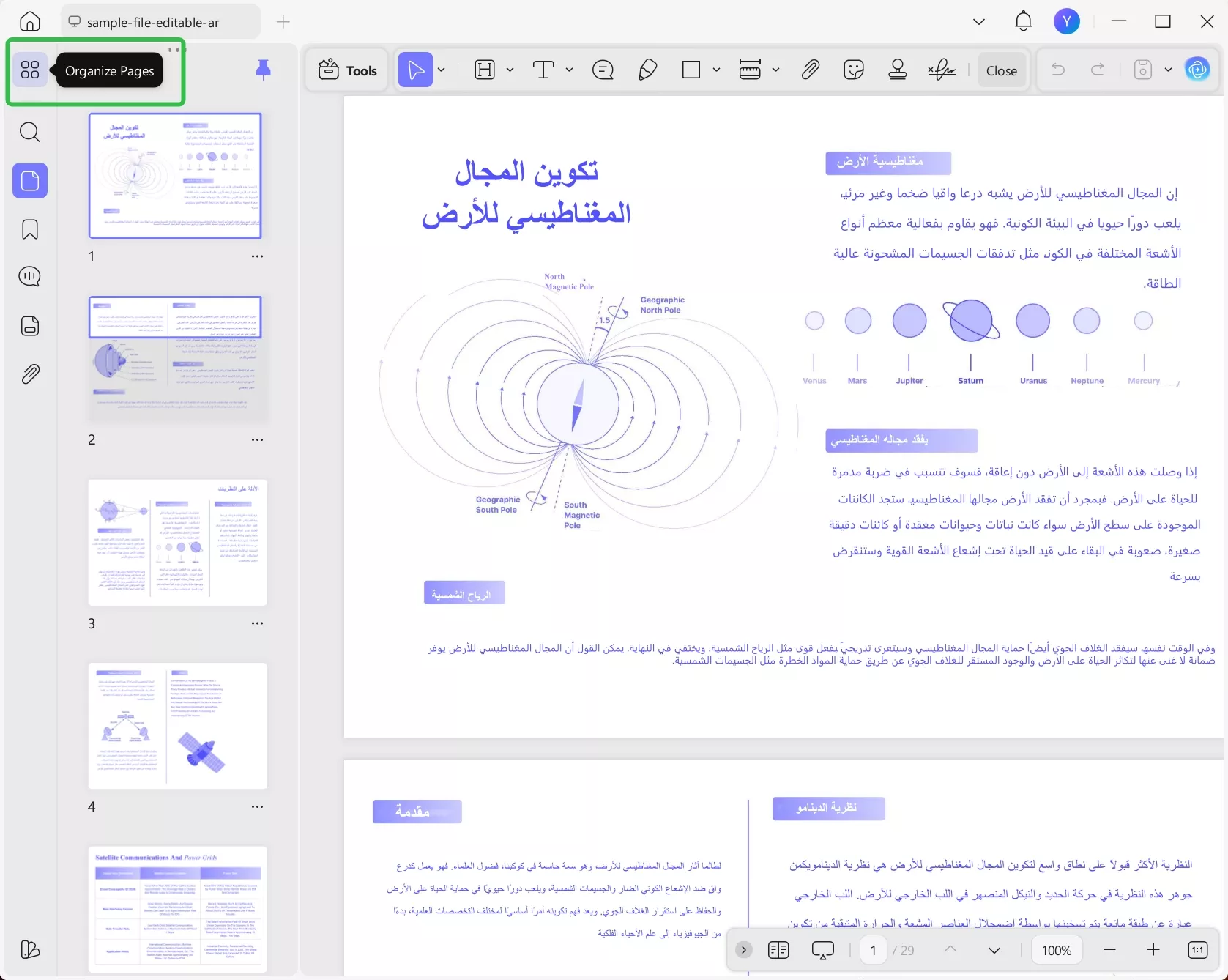Open the Tools menu
Screen dimensions: 1228x980
click(347, 70)
